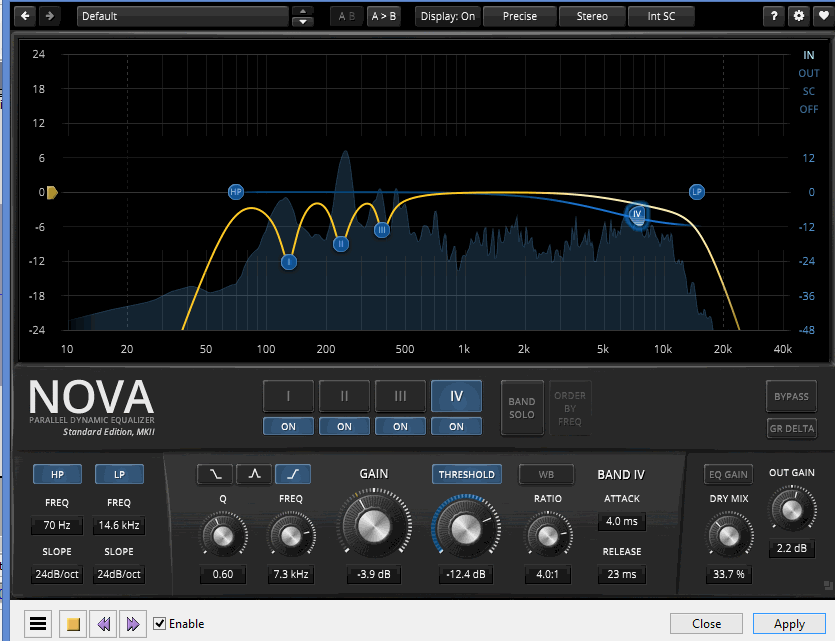Toggle the HP high-pass filter
Viewport: 835px width, 641px height.
pos(57,474)
